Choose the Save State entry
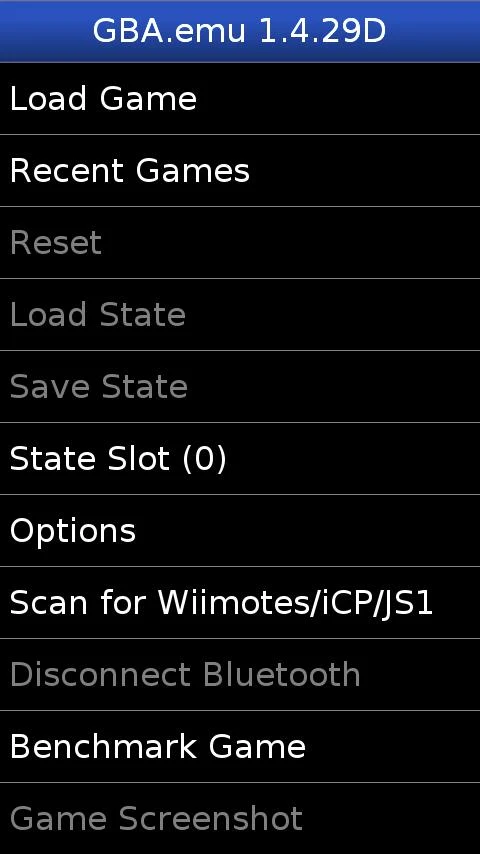The width and height of the screenshot is (480, 854). (240, 386)
